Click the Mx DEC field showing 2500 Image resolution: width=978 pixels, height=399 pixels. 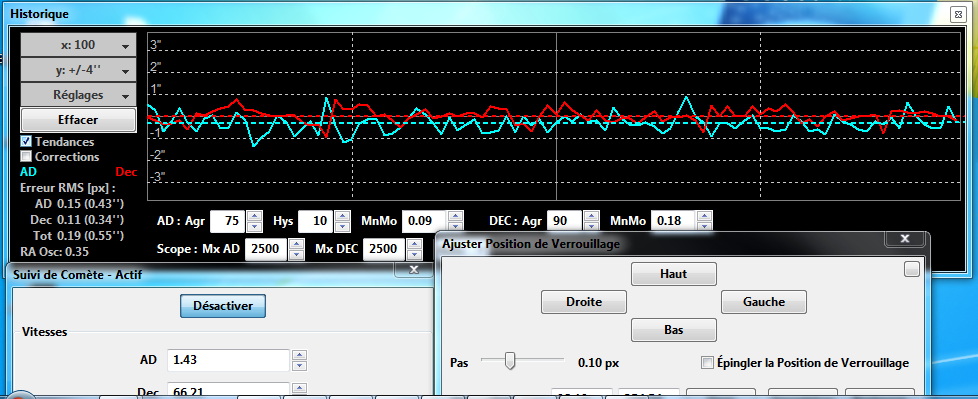pos(383,249)
